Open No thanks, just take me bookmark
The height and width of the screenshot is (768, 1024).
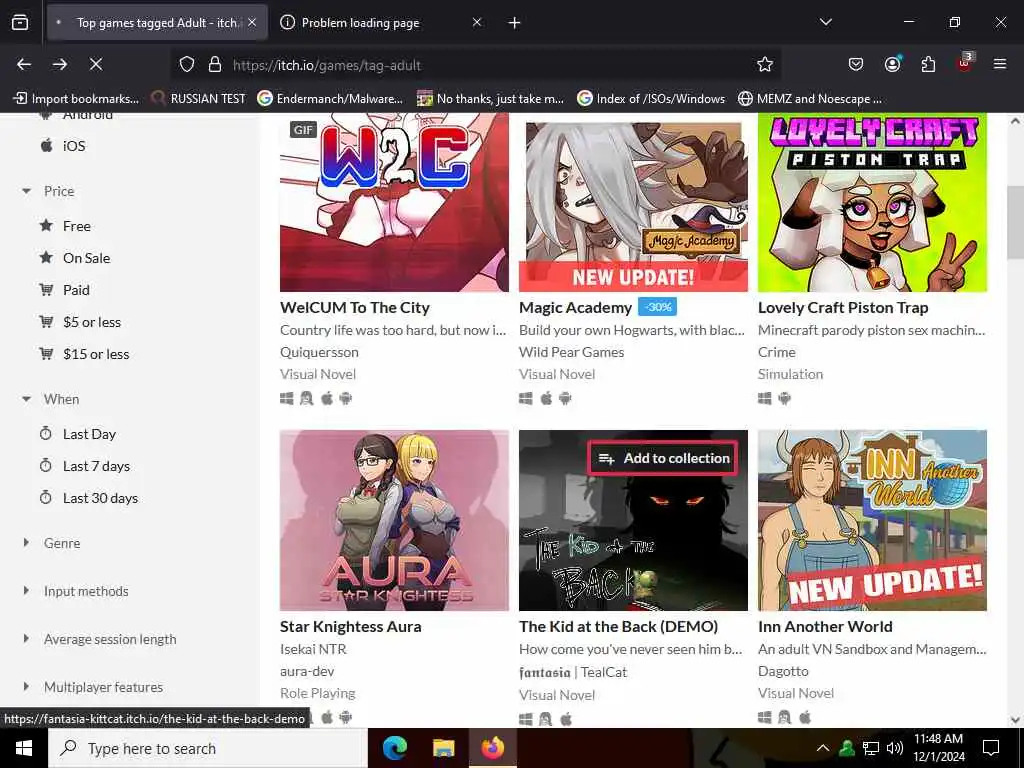pos(490,99)
